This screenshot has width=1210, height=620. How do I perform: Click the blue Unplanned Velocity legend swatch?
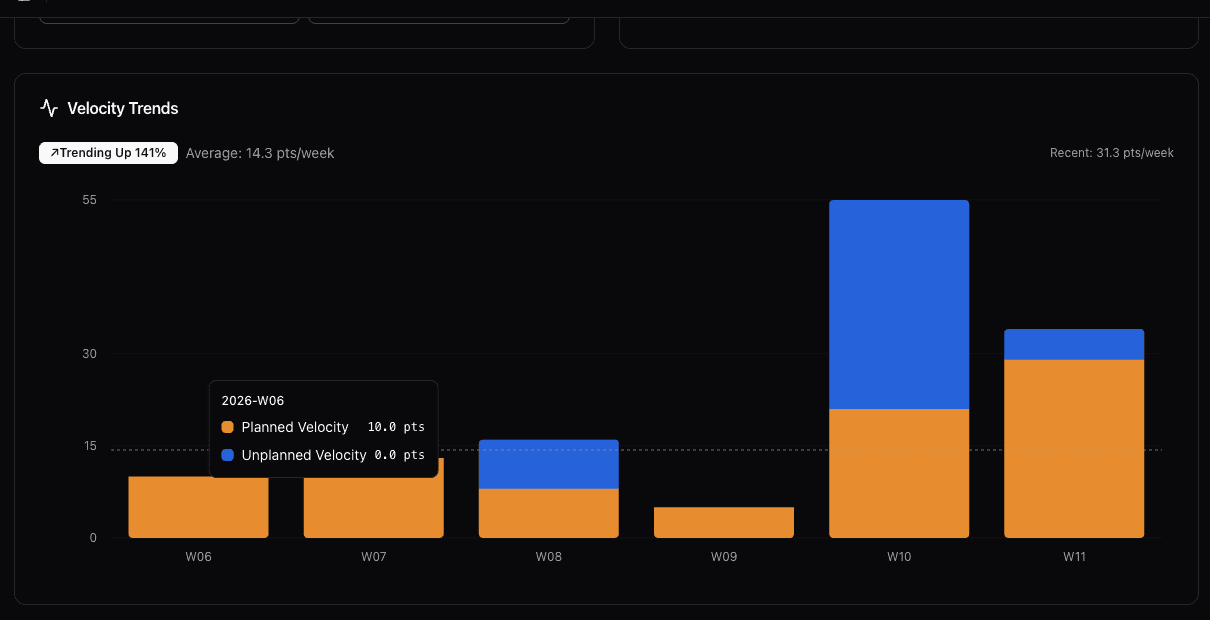point(228,455)
